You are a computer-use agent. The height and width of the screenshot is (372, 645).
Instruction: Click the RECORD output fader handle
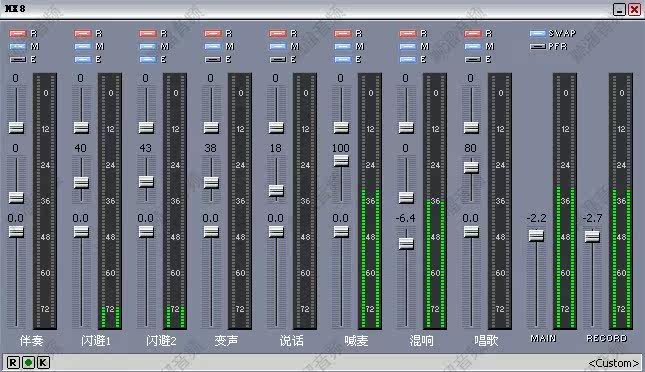[592, 237]
